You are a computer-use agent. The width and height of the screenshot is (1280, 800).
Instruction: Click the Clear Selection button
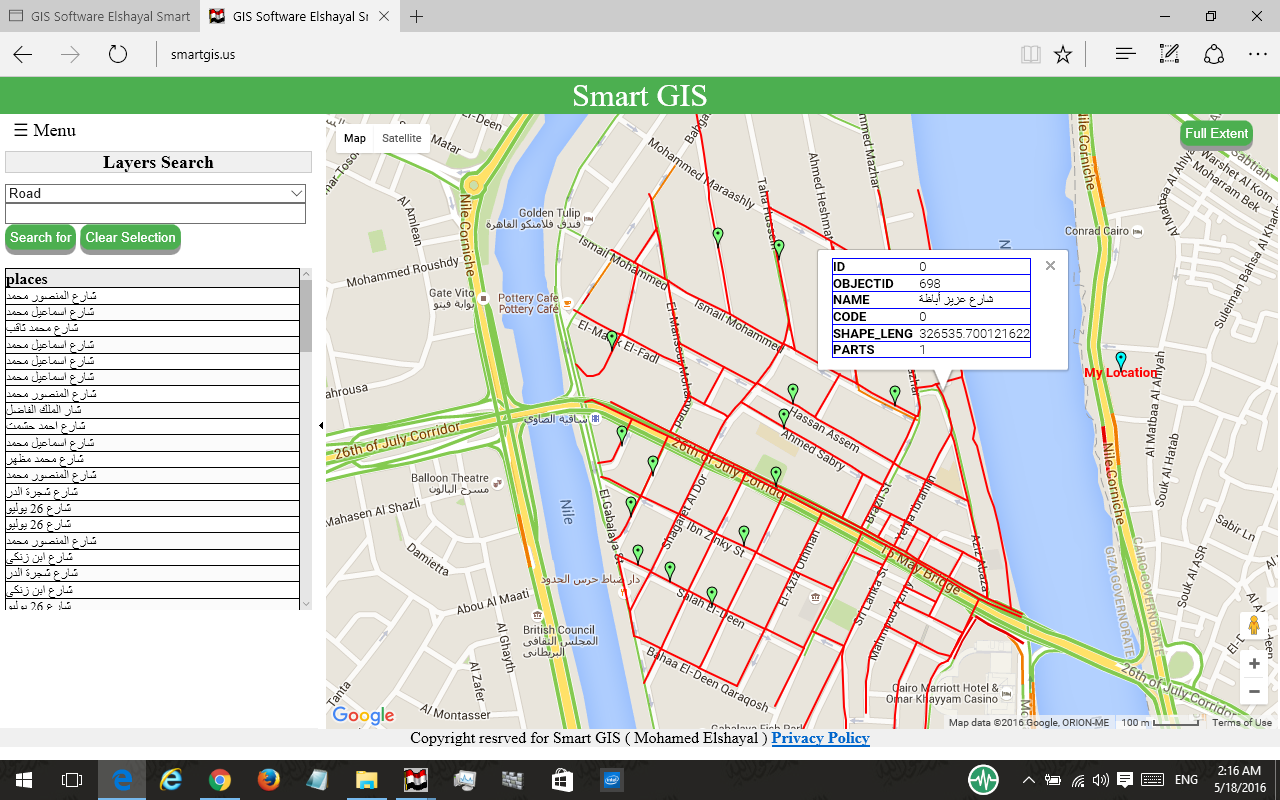tap(130, 238)
